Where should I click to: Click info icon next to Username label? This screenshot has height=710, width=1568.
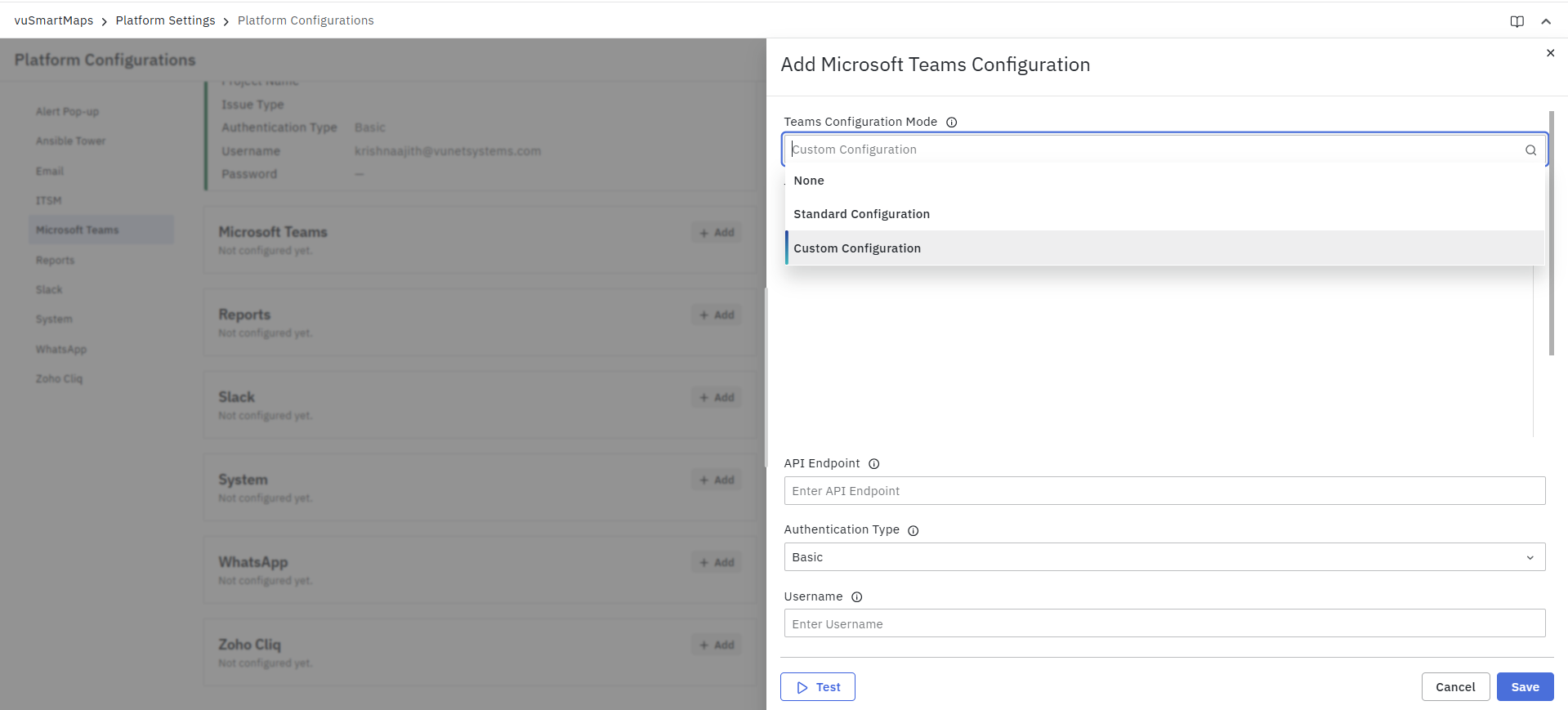(x=856, y=597)
